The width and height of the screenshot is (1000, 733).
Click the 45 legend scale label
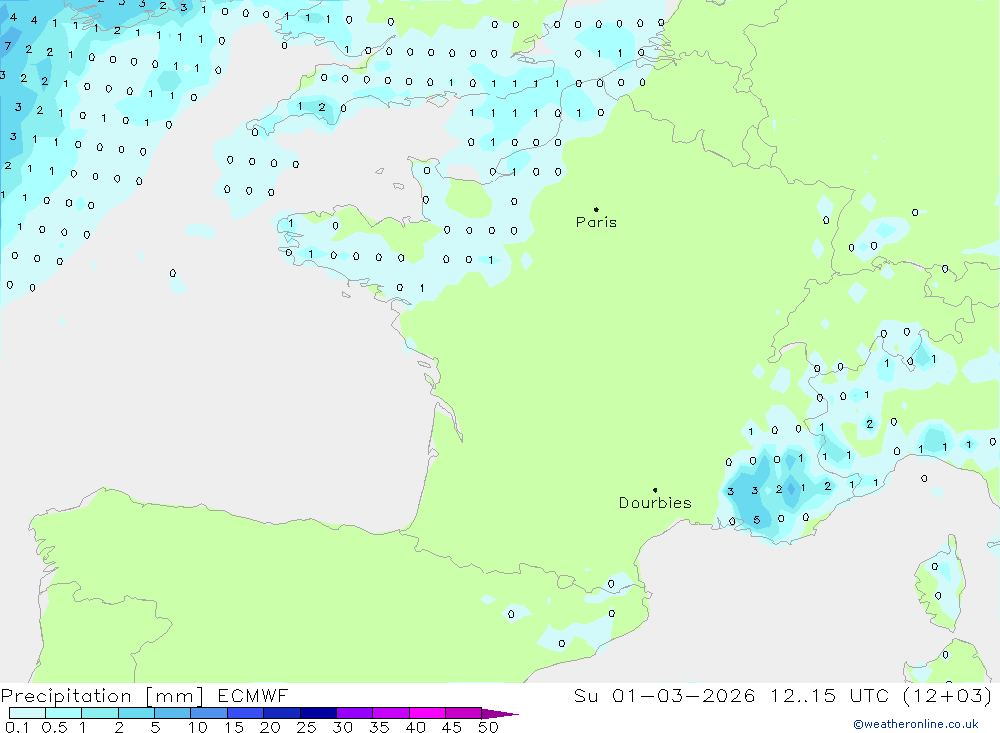pos(452,727)
